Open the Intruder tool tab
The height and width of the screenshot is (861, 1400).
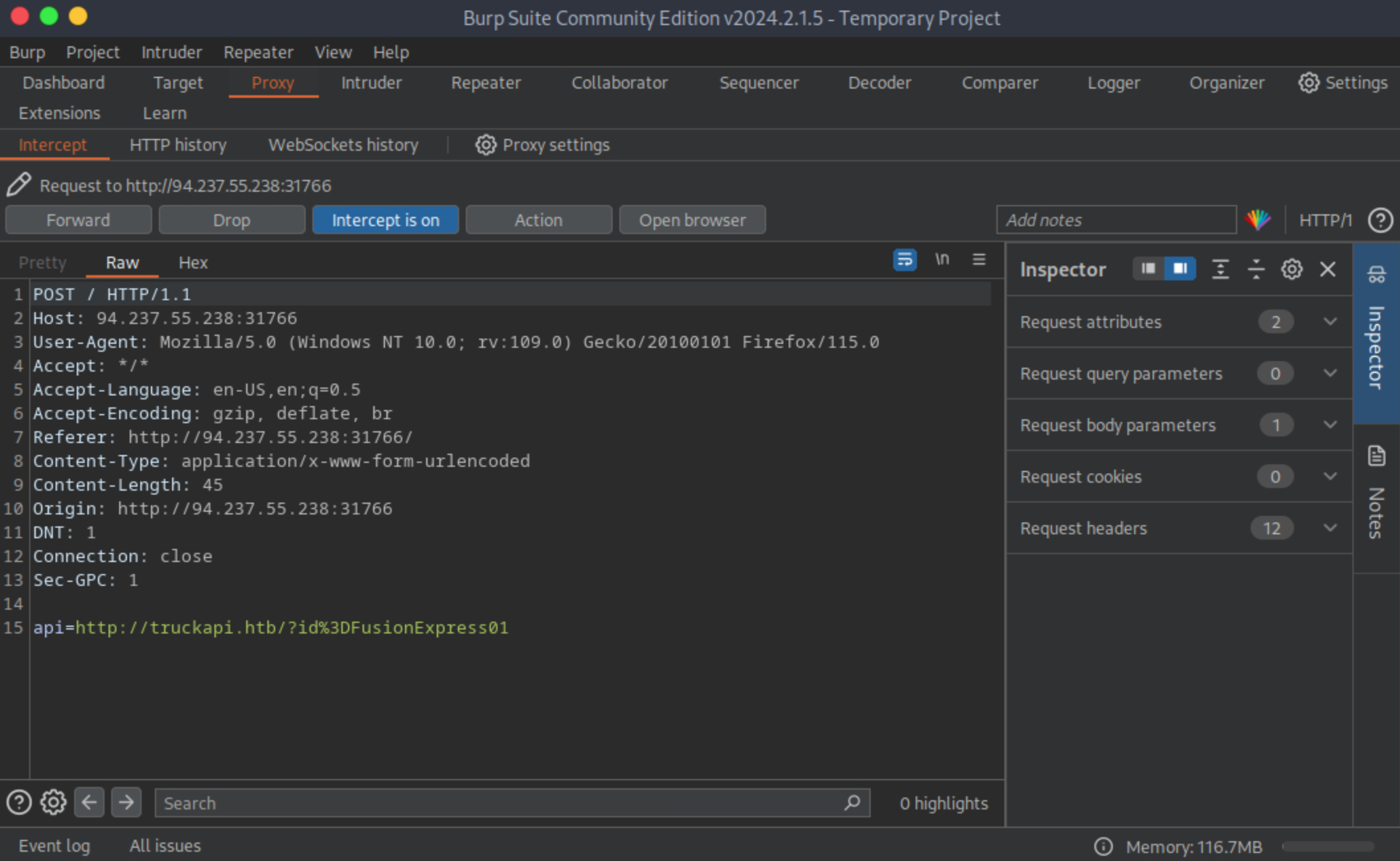[x=371, y=83]
